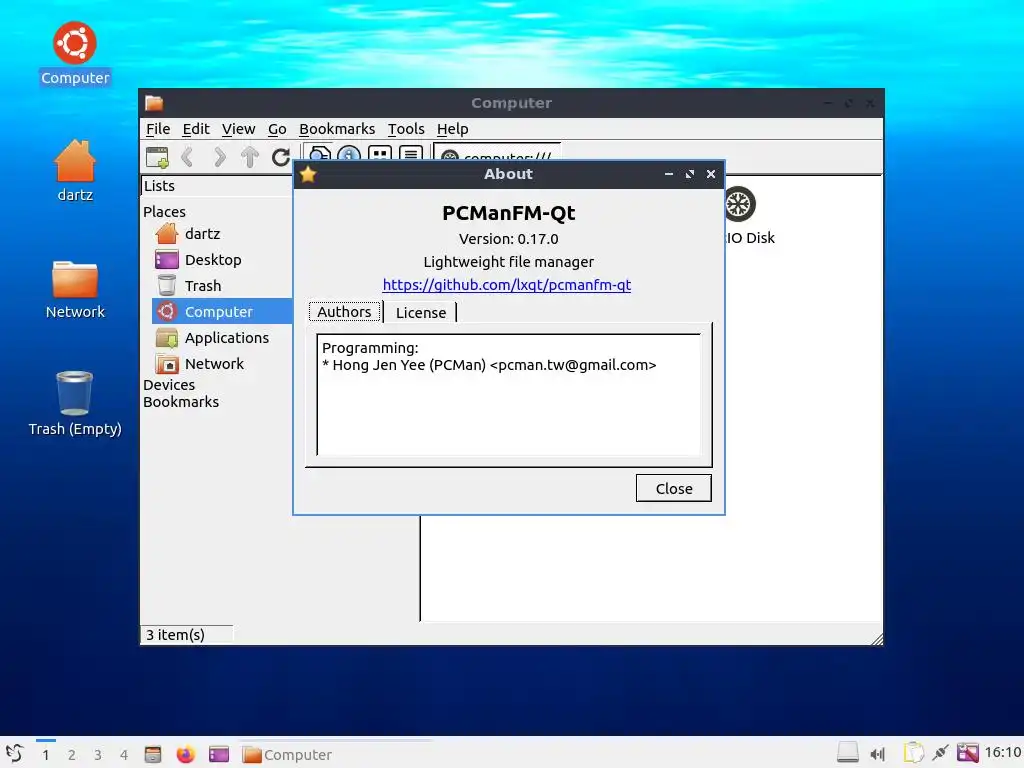Image resolution: width=1024 pixels, height=768 pixels.
Task: Open the removable media tray icon
Action: tap(848, 753)
